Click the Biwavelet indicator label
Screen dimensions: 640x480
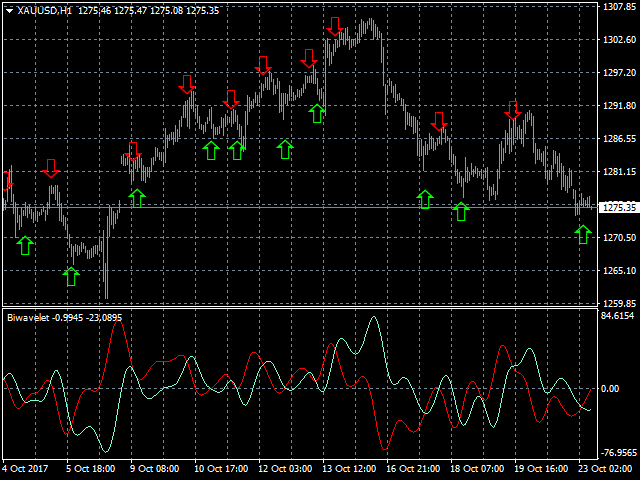pyautogui.click(x=28, y=318)
